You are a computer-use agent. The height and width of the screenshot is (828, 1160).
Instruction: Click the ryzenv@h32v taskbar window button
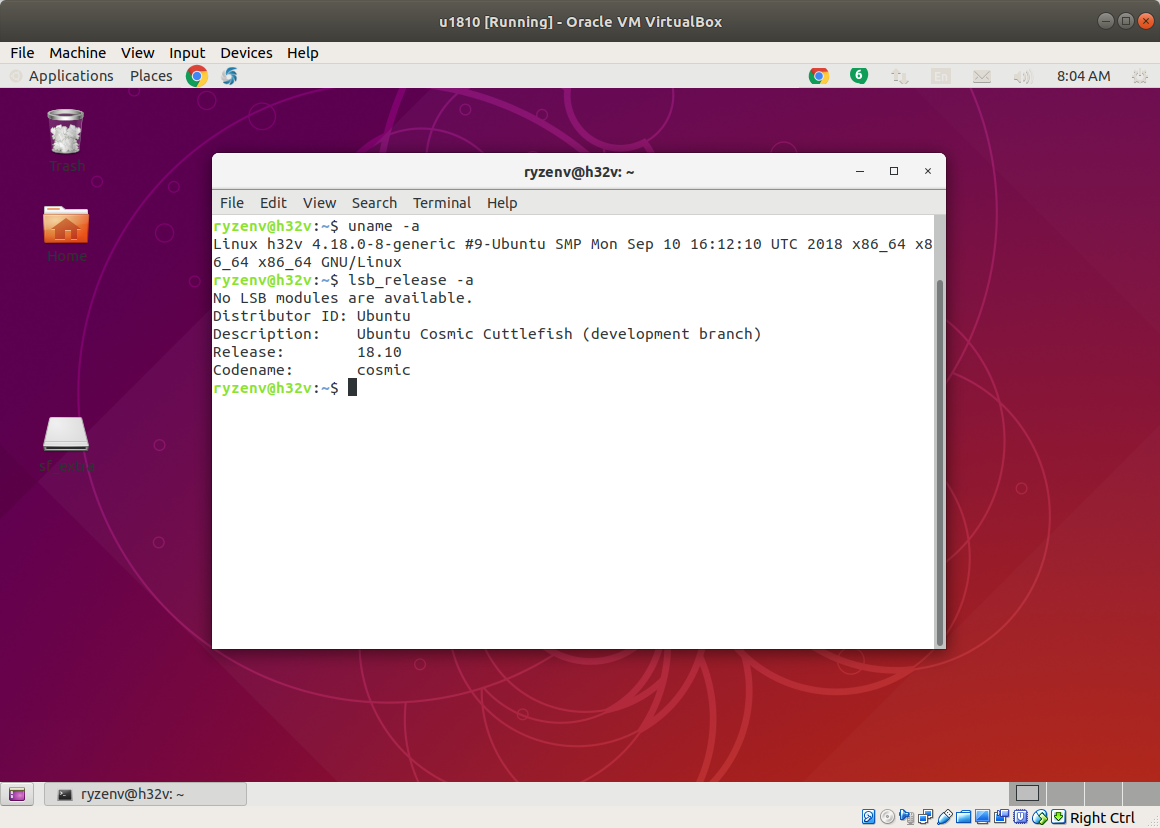[146, 794]
